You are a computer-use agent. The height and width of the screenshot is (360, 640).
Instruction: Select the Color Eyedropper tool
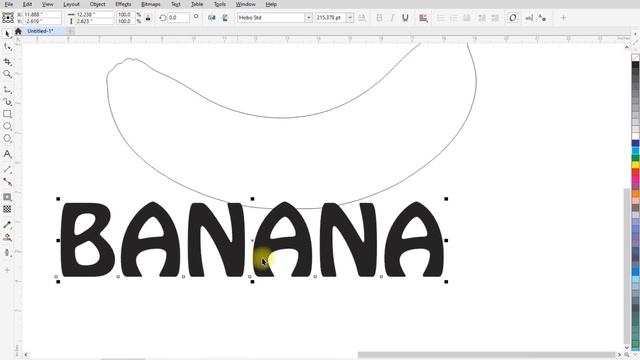(x=7, y=225)
